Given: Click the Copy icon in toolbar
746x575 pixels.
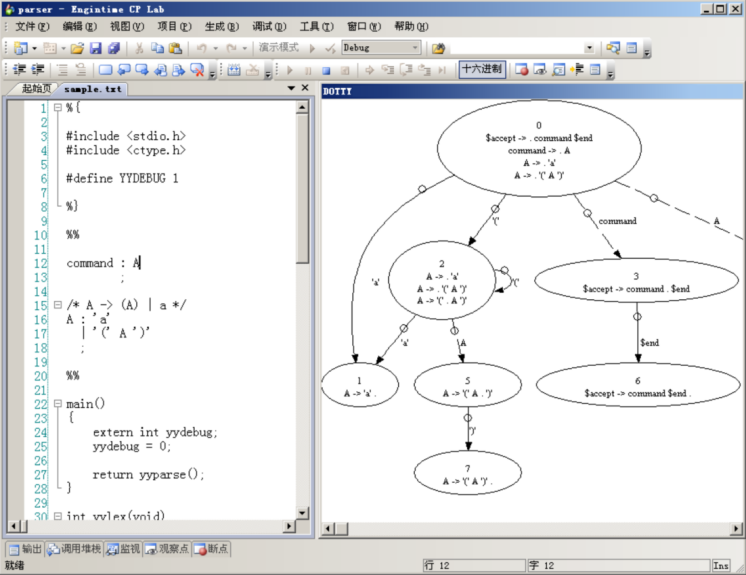Looking at the screenshot, I should pos(158,48).
